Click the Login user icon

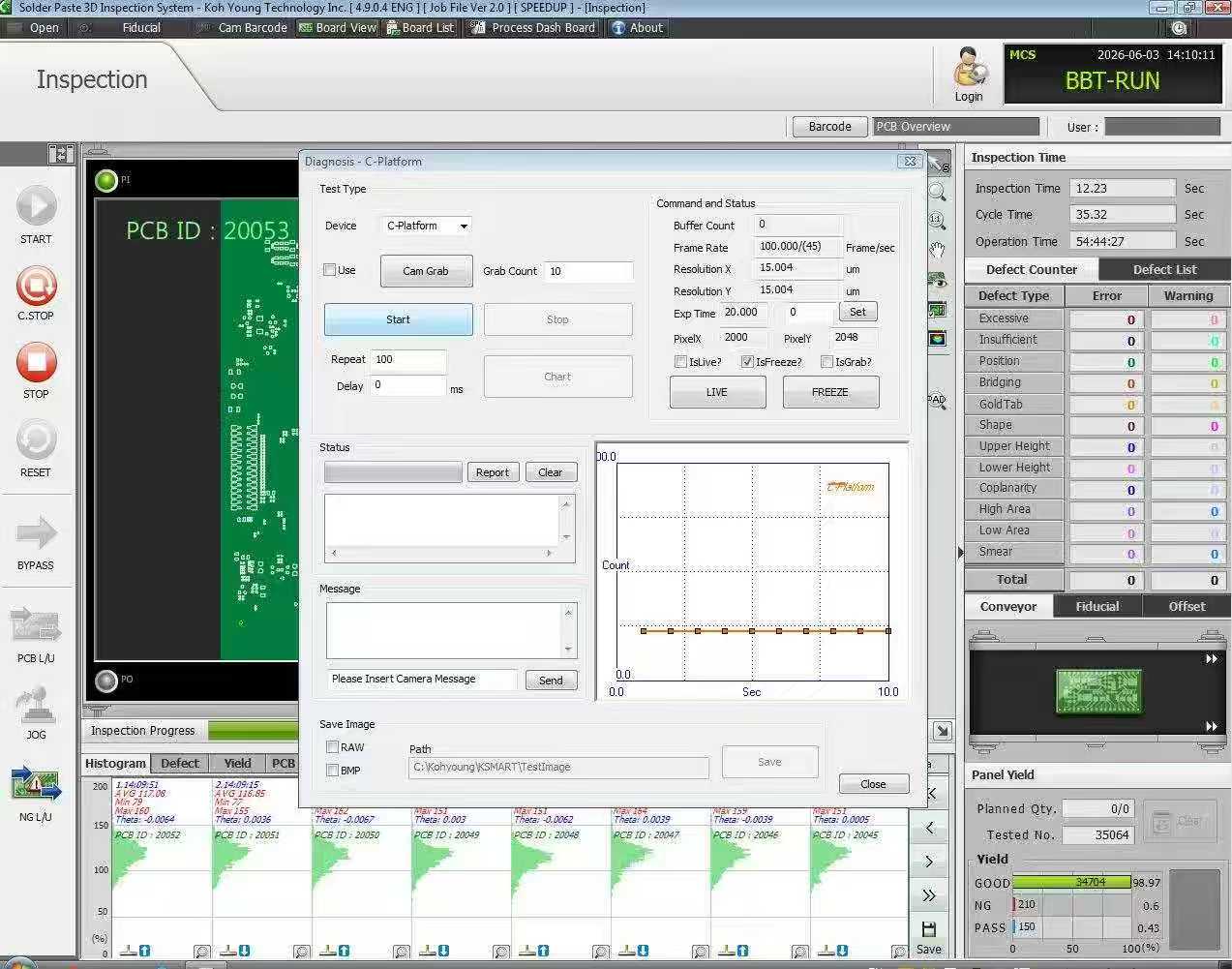[x=969, y=68]
